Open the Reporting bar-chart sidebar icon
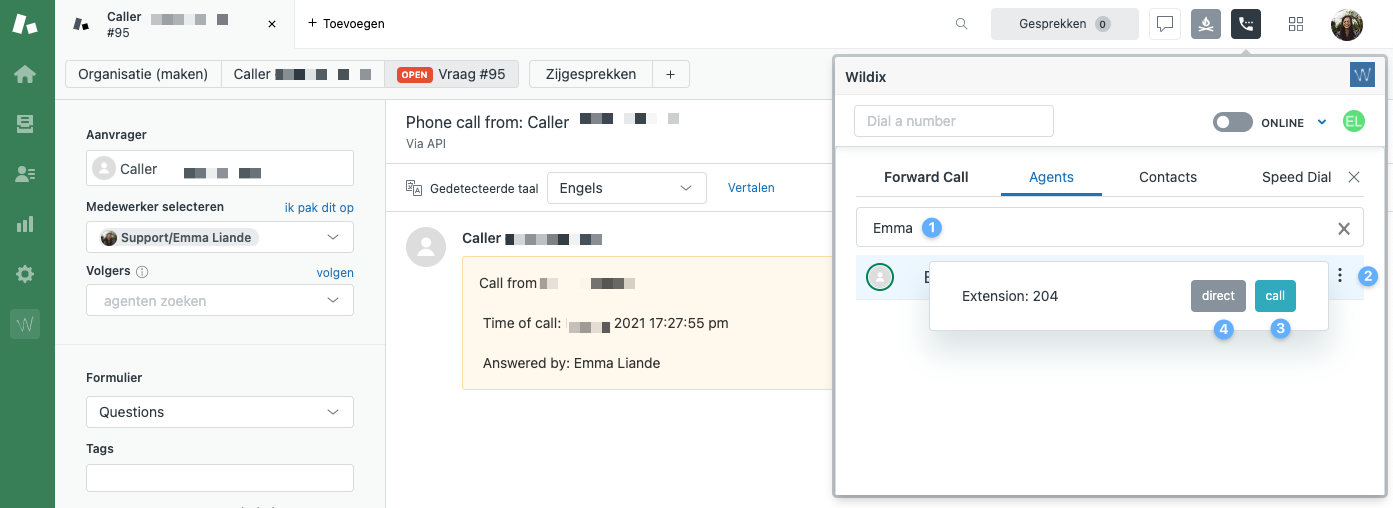The width and height of the screenshot is (1393, 508). click(x=25, y=224)
